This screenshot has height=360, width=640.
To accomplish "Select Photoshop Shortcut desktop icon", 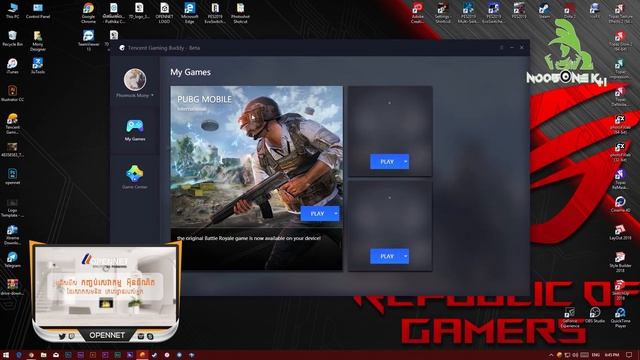I will (240, 13).
